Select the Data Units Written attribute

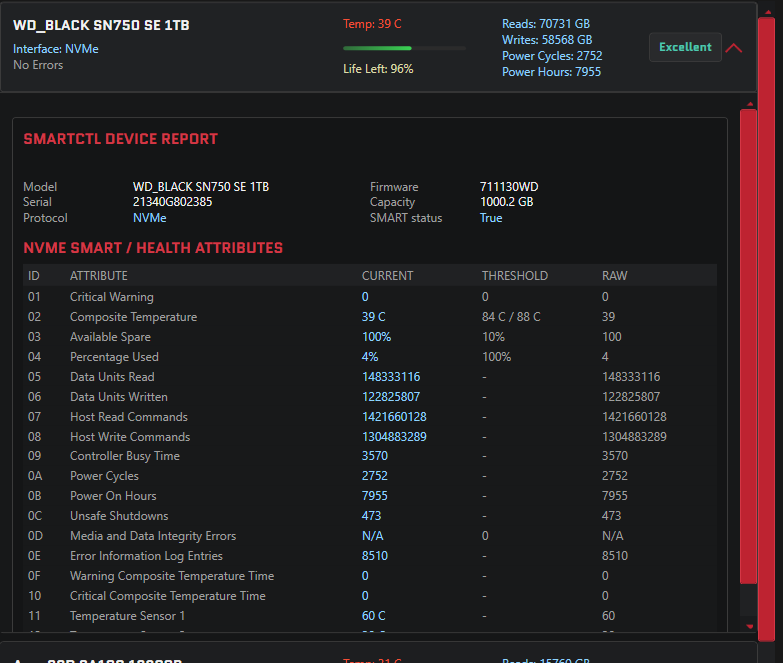[x=119, y=397]
